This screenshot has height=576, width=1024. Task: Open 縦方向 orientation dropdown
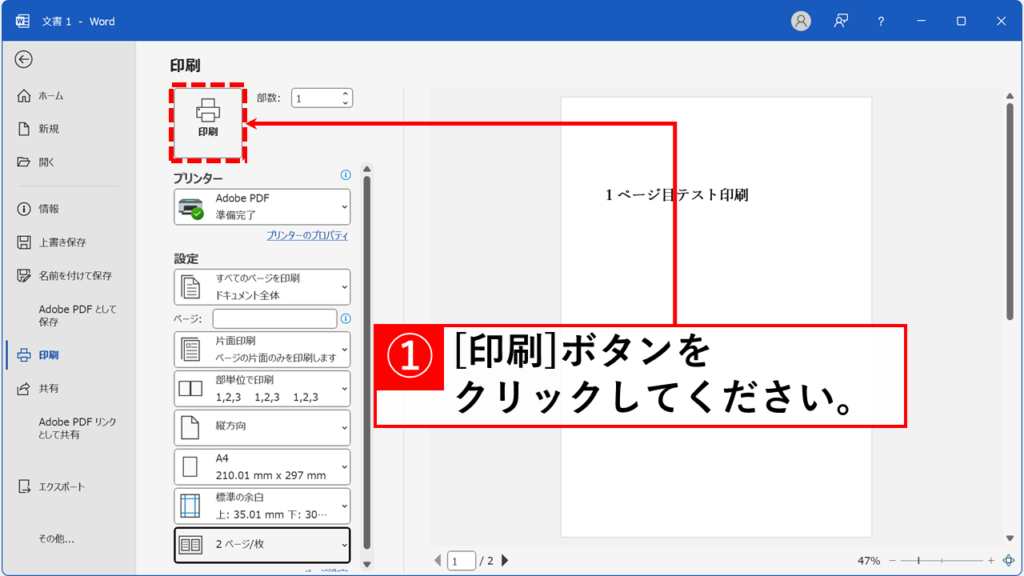pyautogui.click(x=262, y=428)
